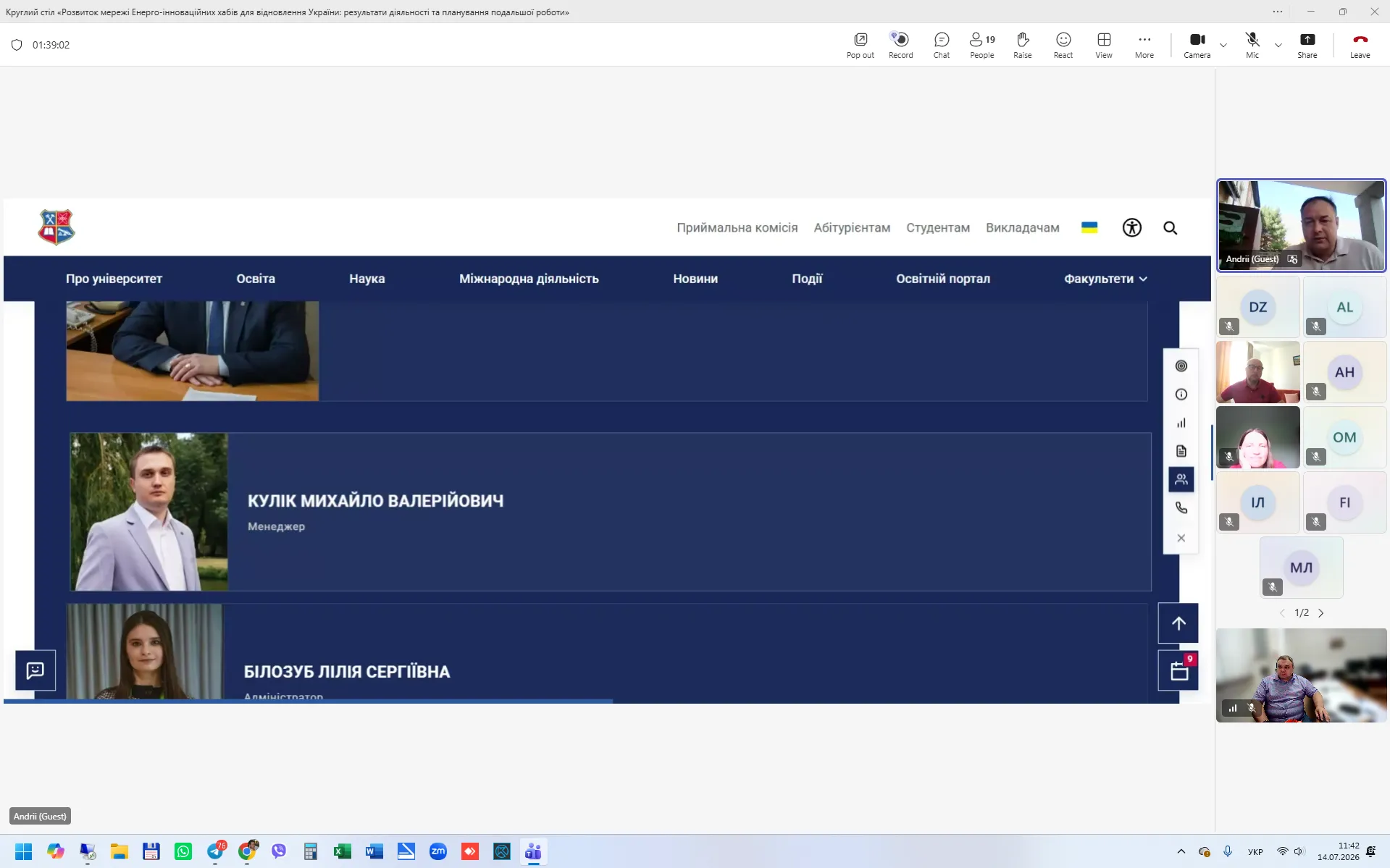Expand the Факультети dropdown
1390x868 pixels.
1105,279
